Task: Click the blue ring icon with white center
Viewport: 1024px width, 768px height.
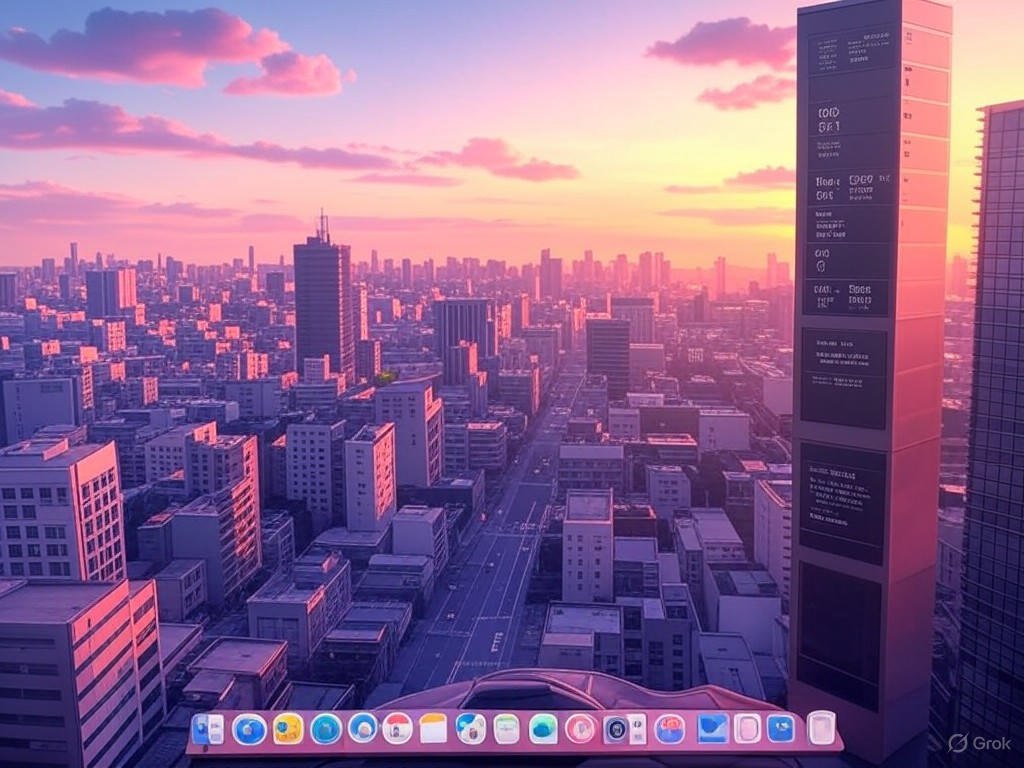Action: pyautogui.click(x=362, y=728)
